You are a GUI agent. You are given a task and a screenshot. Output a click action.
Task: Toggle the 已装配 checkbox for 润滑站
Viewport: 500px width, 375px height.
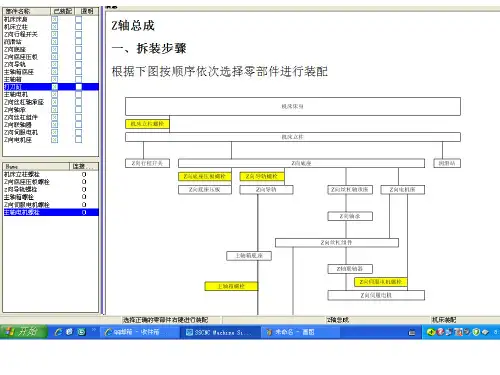54,42
